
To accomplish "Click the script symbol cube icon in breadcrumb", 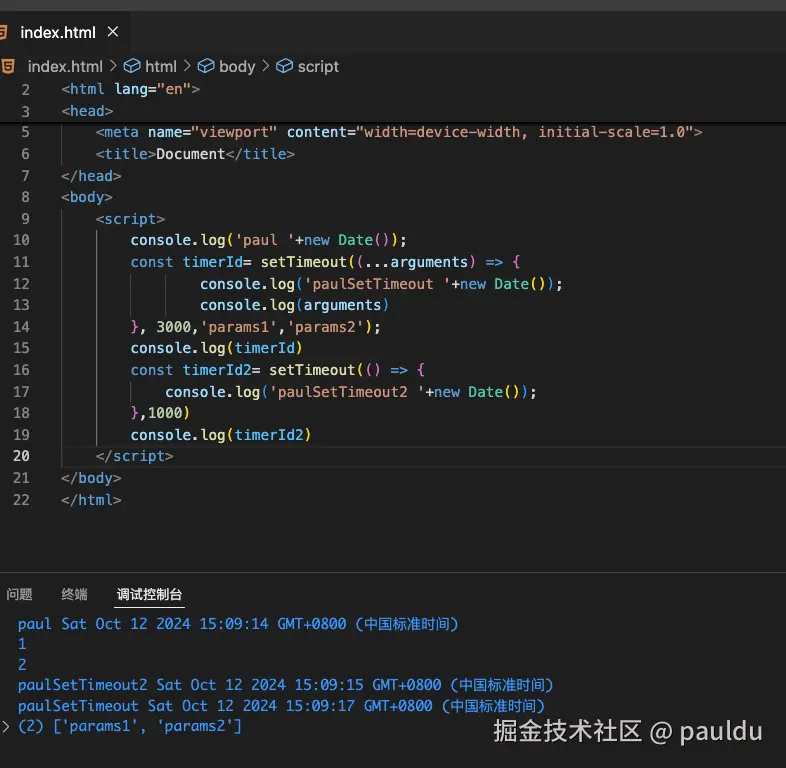I will click(x=285, y=66).
